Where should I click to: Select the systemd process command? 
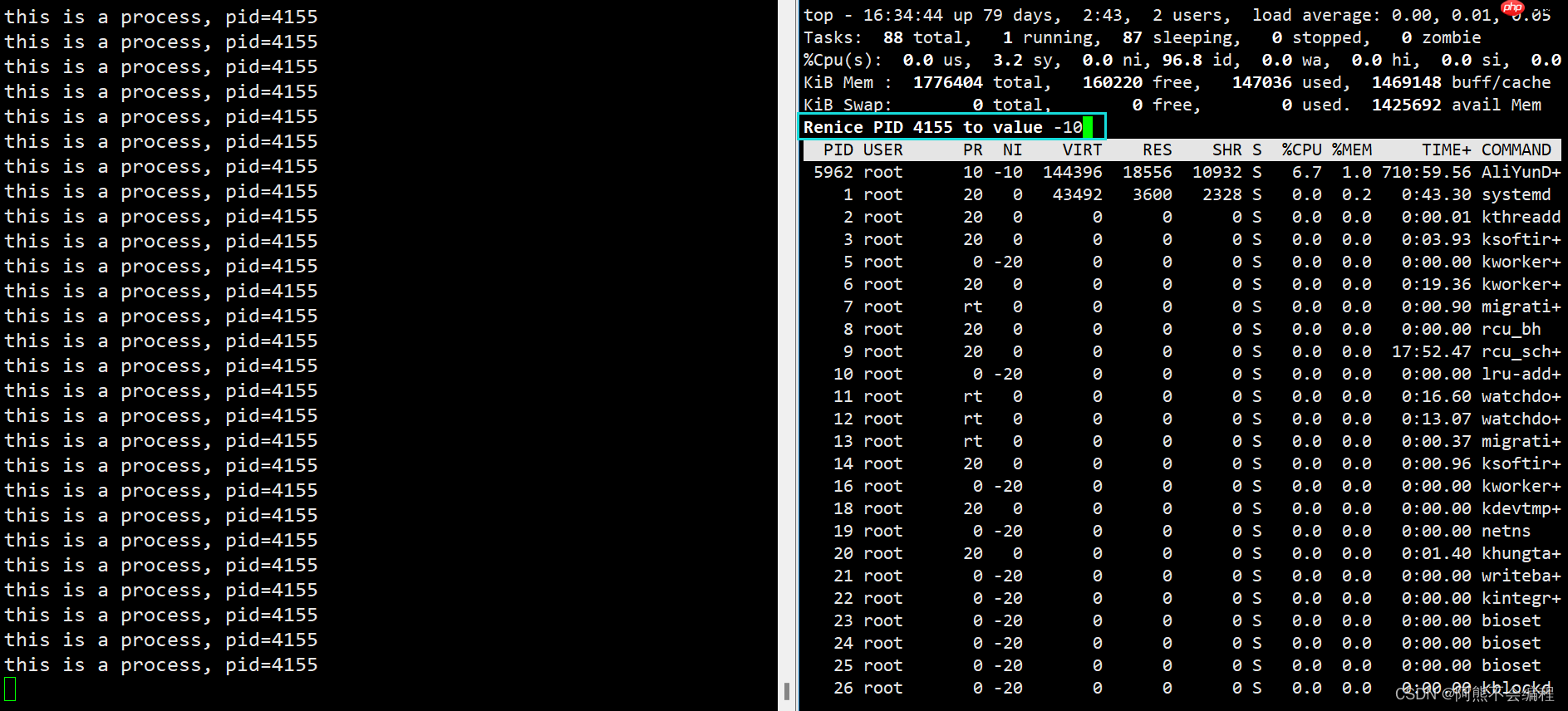1516,194
